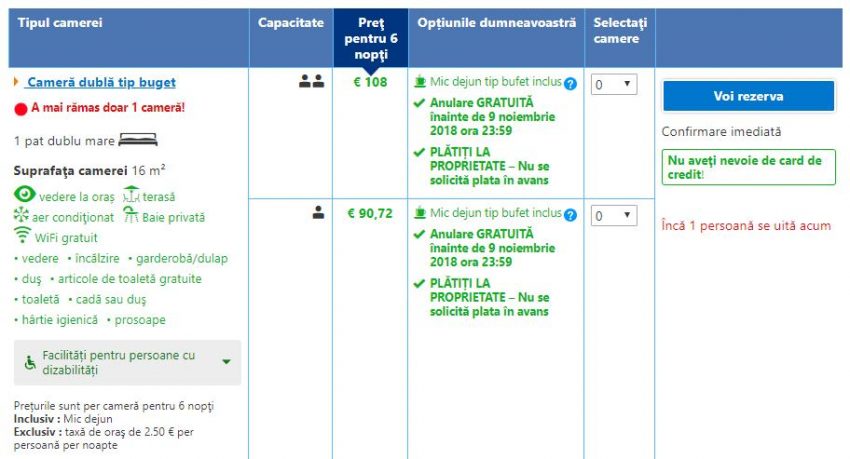Click the red dot availability warning icon
Image resolution: width=850 pixels, height=459 pixels.
point(20,108)
